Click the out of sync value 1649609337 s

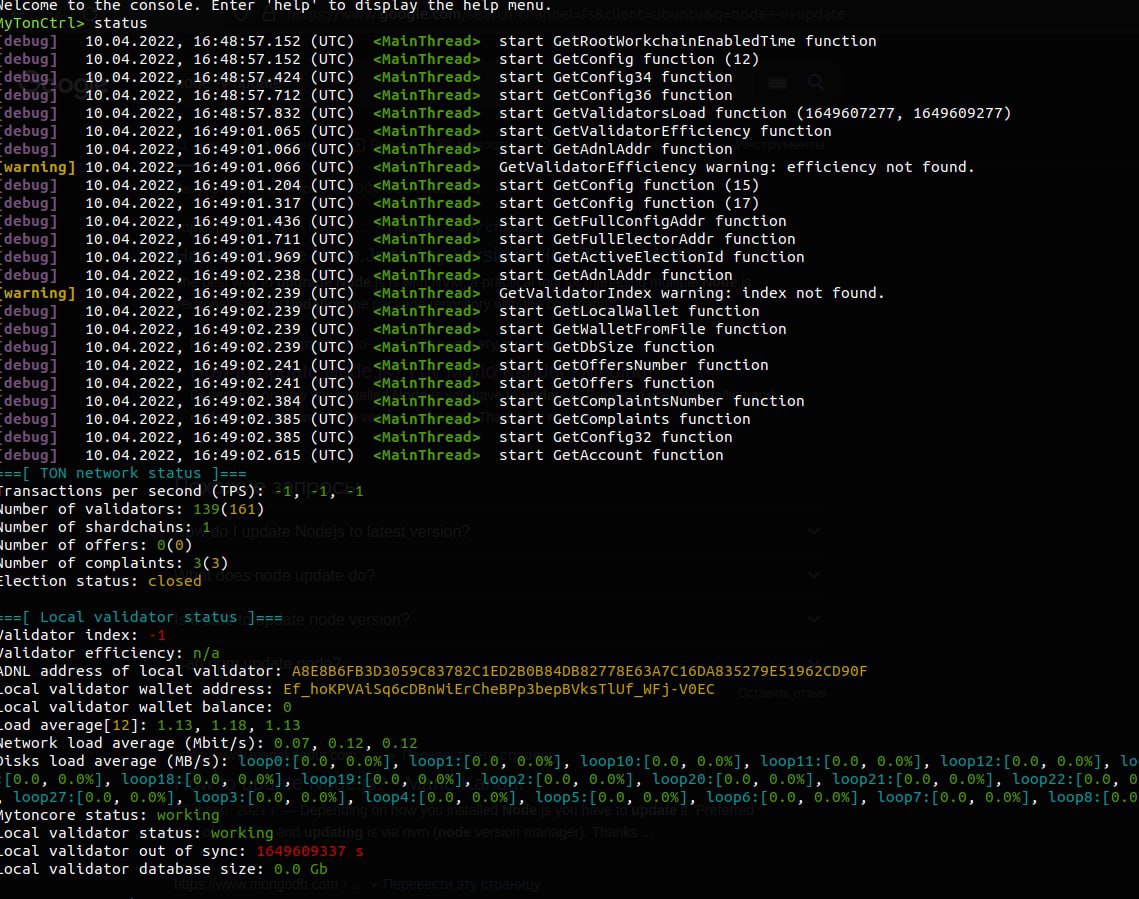point(310,851)
